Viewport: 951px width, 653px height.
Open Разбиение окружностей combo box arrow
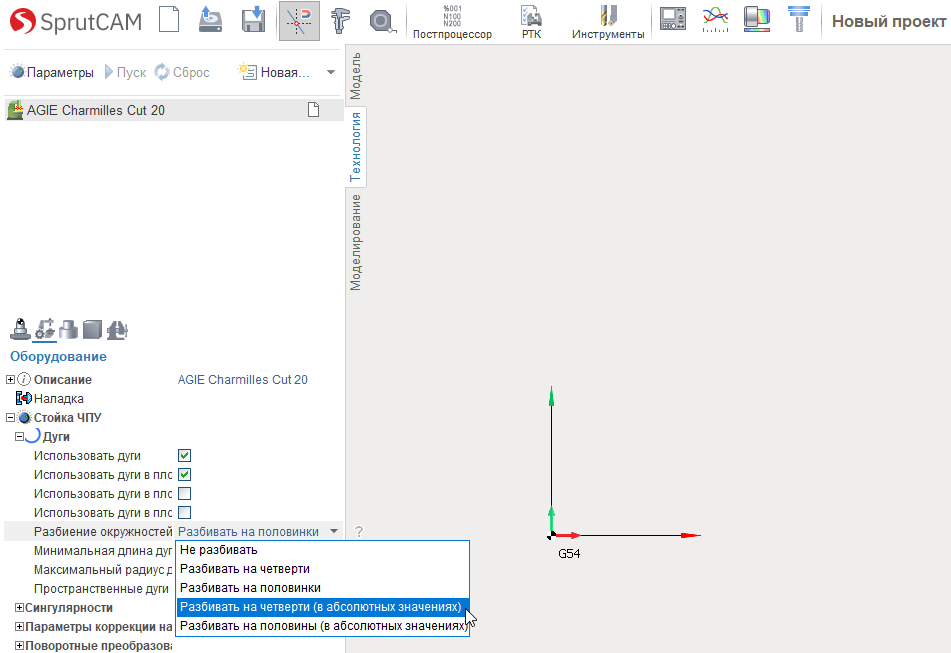[x=334, y=531]
